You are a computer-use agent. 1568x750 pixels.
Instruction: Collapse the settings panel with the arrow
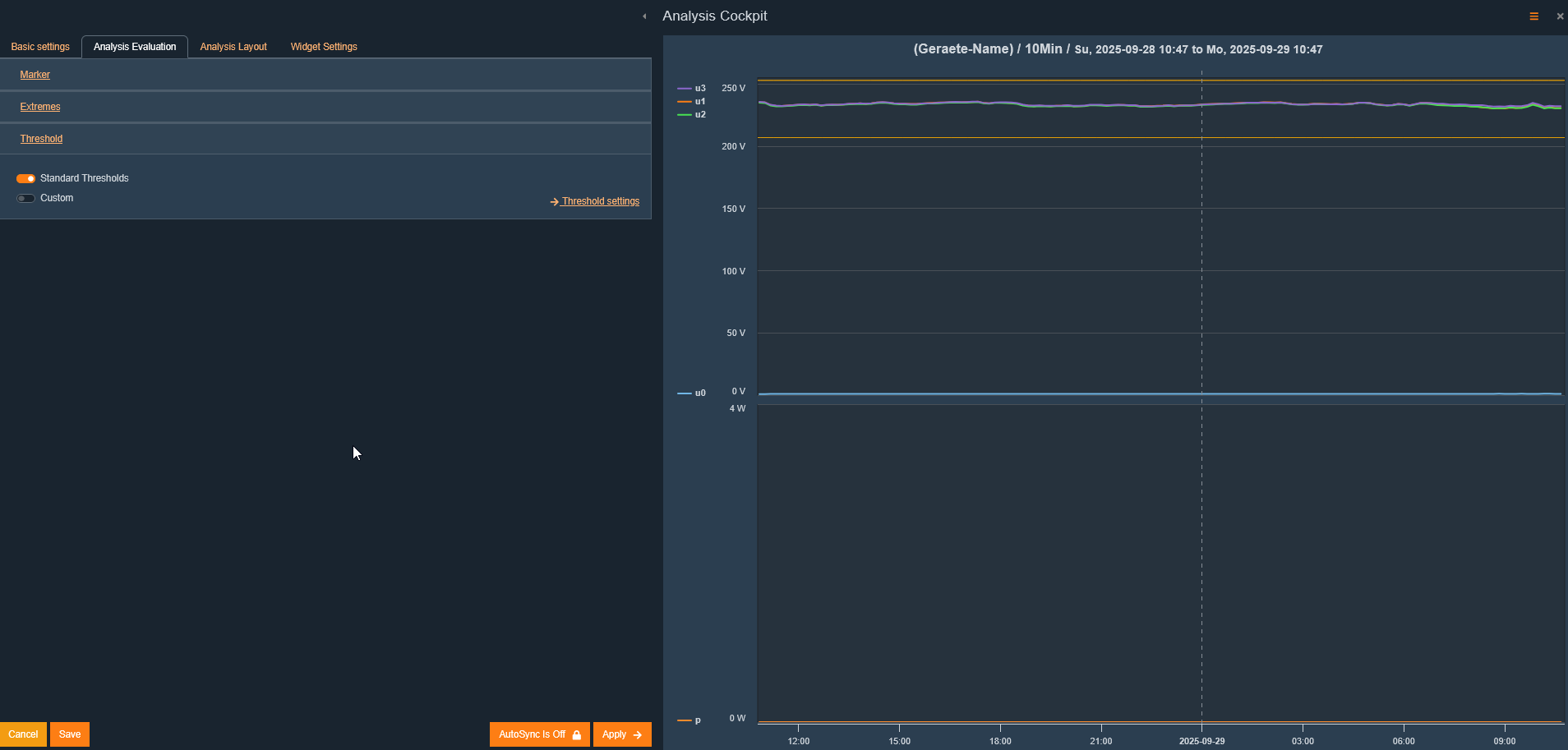[x=644, y=16]
